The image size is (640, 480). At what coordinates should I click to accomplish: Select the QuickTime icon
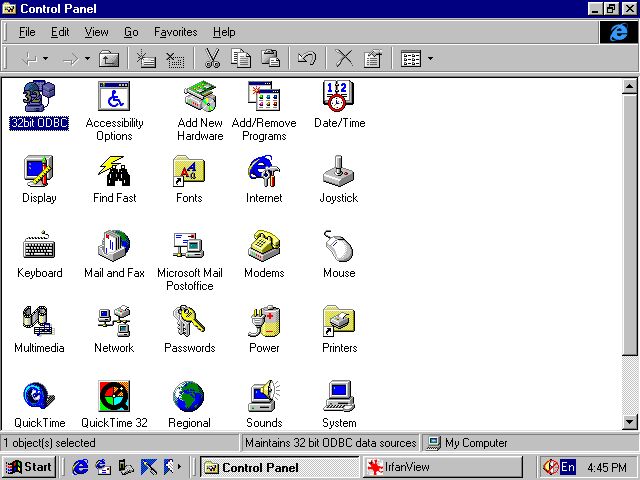tap(39, 405)
